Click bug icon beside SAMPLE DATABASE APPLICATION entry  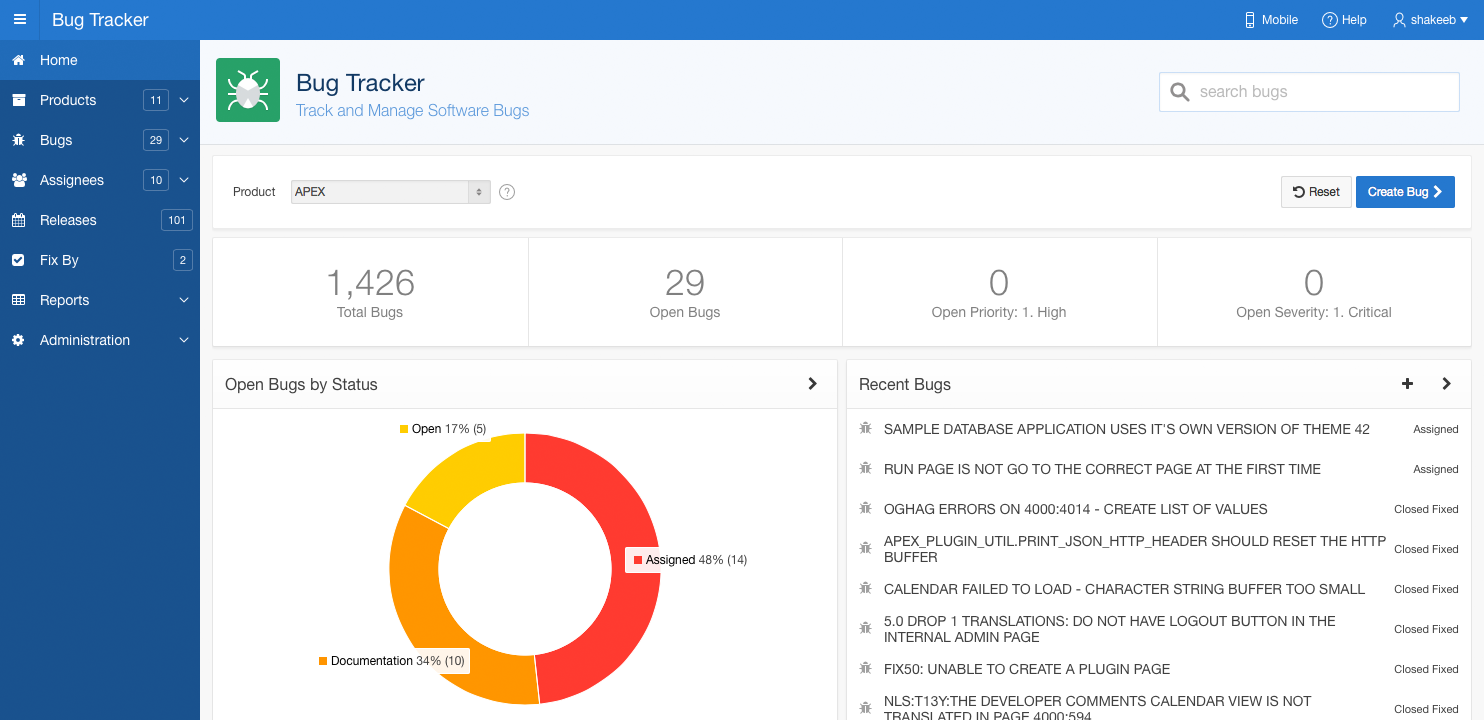coord(866,428)
